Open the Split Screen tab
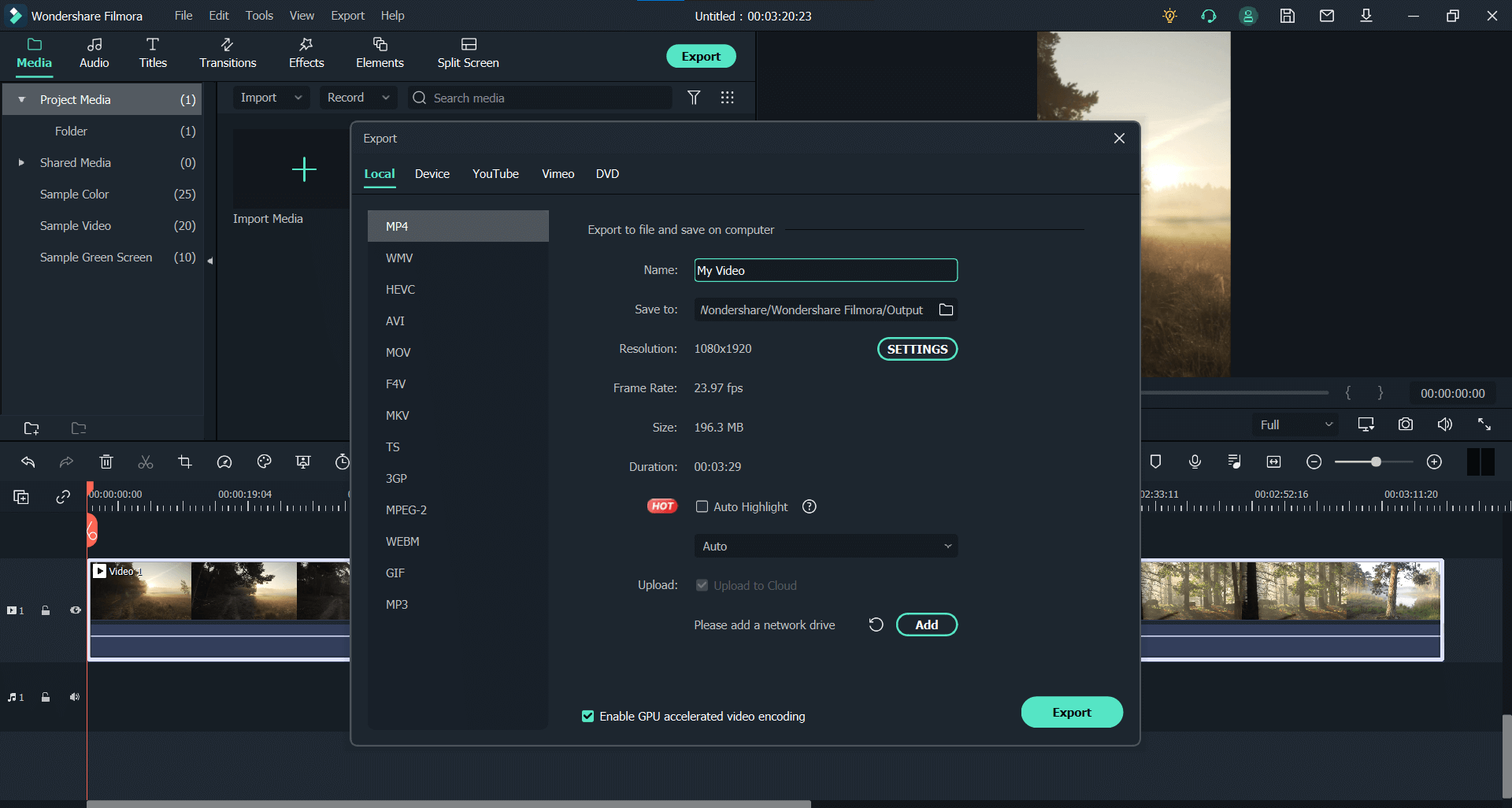 click(x=468, y=54)
